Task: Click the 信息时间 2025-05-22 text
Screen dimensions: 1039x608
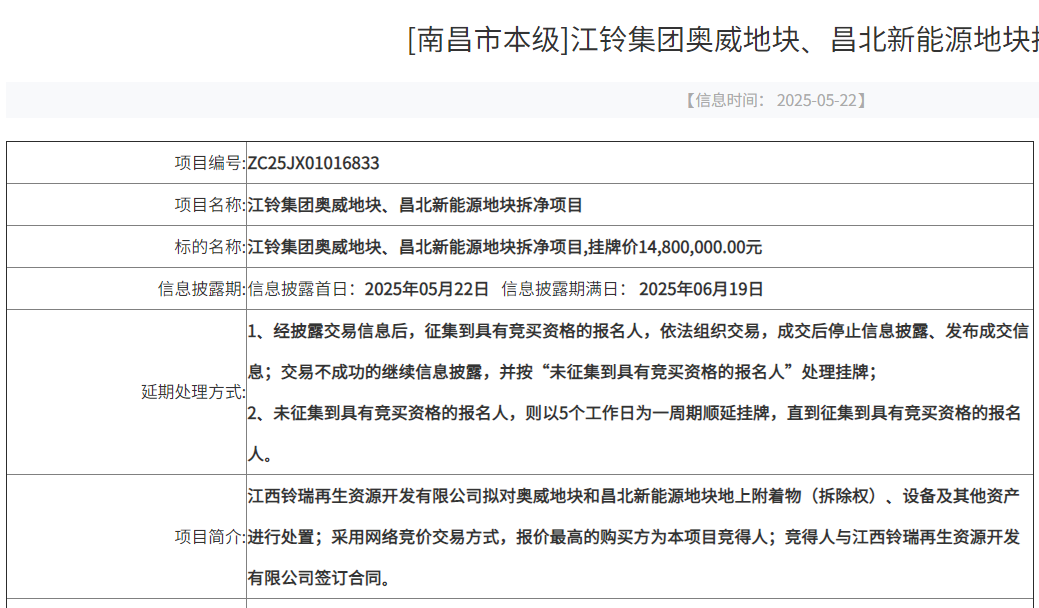Action: 774,100
